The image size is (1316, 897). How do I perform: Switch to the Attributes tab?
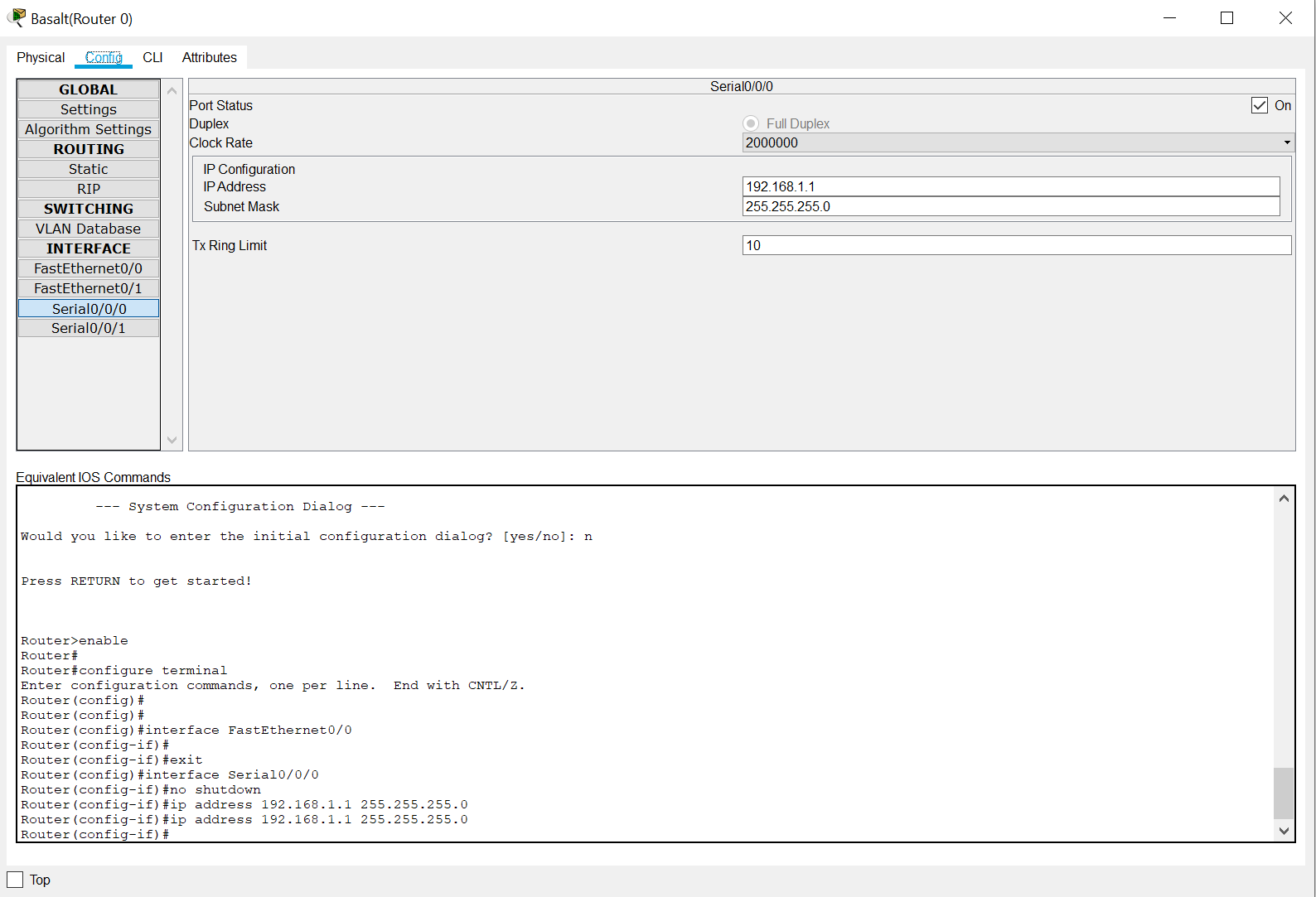coord(209,57)
